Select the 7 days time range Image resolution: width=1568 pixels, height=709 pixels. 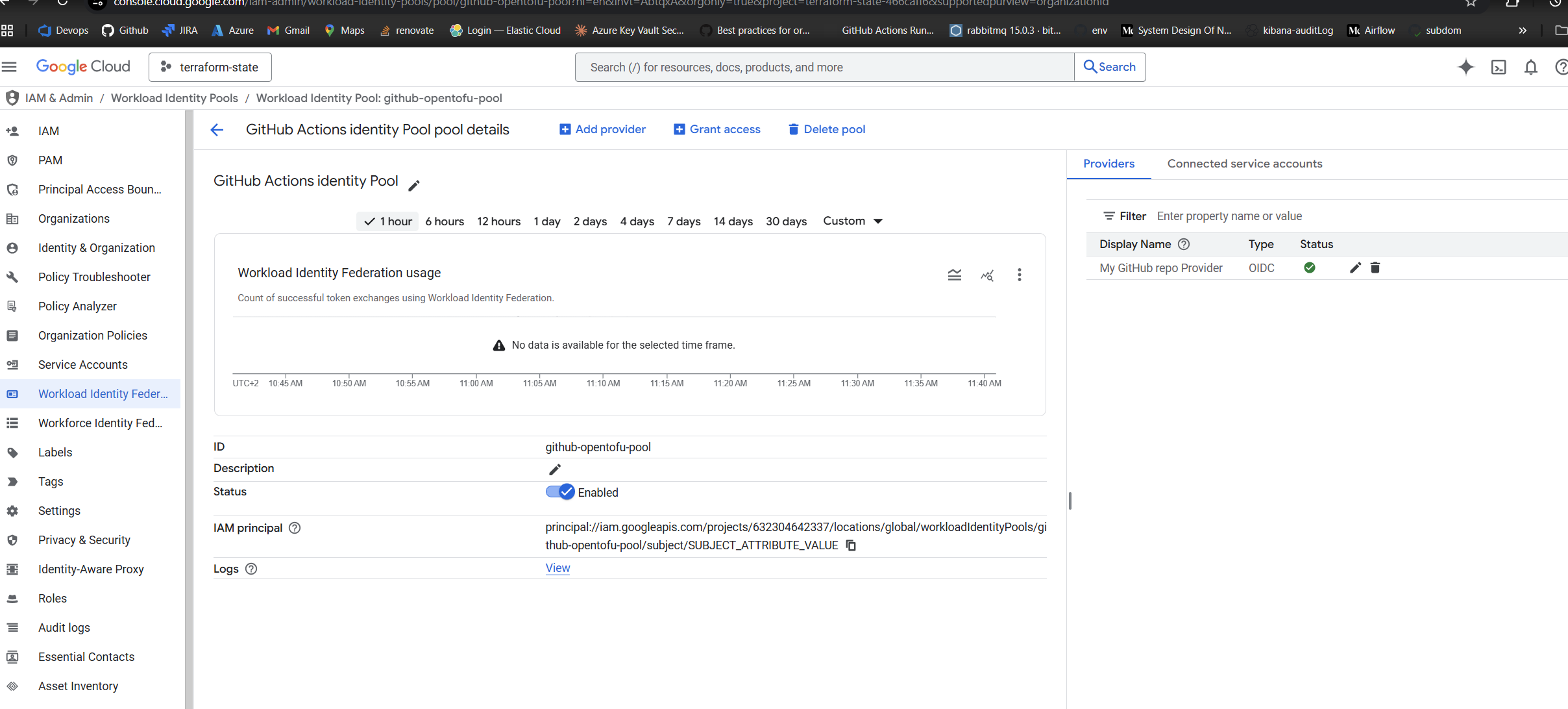(x=683, y=221)
